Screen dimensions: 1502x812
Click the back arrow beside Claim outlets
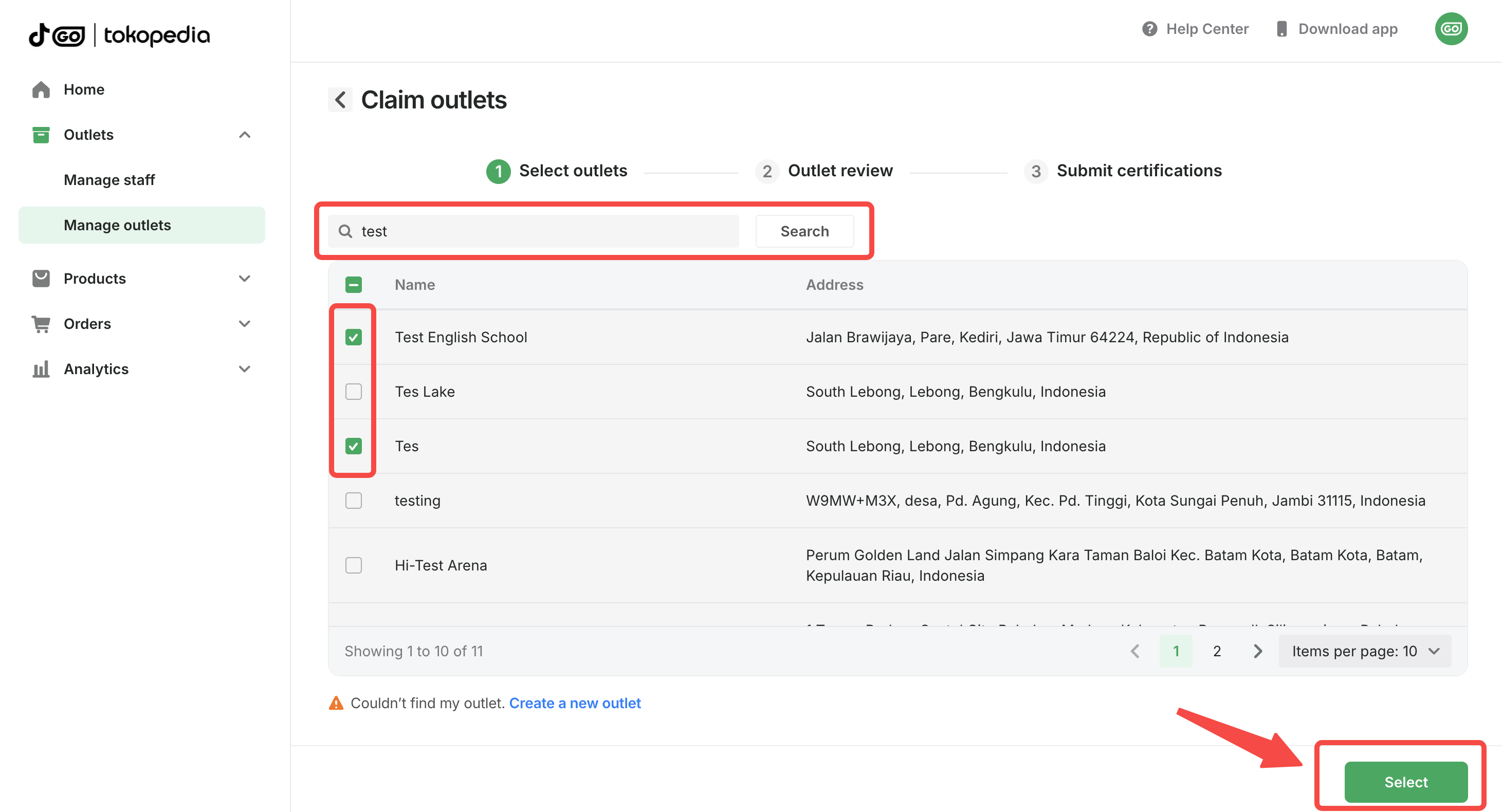tap(340, 100)
